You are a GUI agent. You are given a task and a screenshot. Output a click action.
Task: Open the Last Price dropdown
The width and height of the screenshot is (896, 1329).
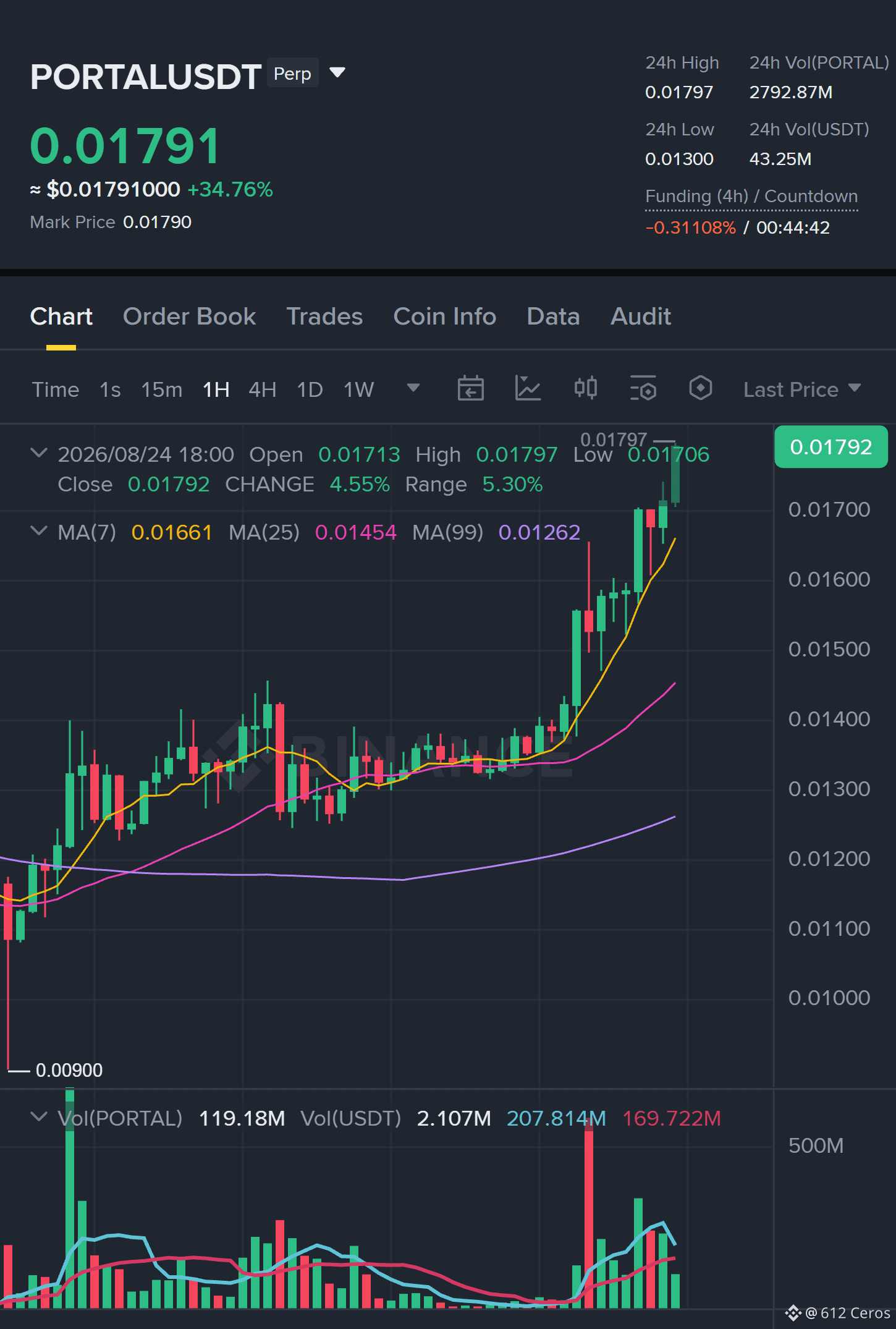click(802, 389)
